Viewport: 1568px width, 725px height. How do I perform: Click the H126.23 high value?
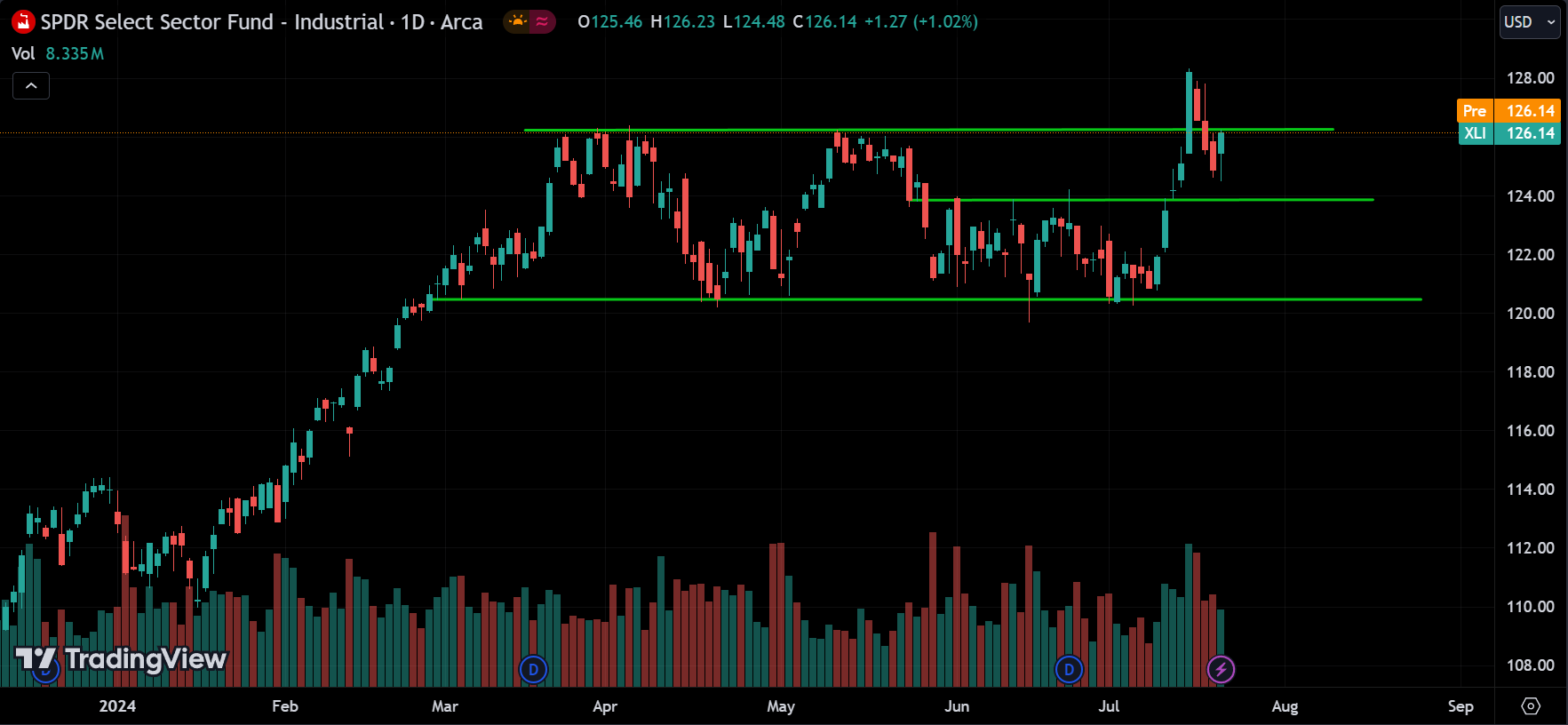682,21
